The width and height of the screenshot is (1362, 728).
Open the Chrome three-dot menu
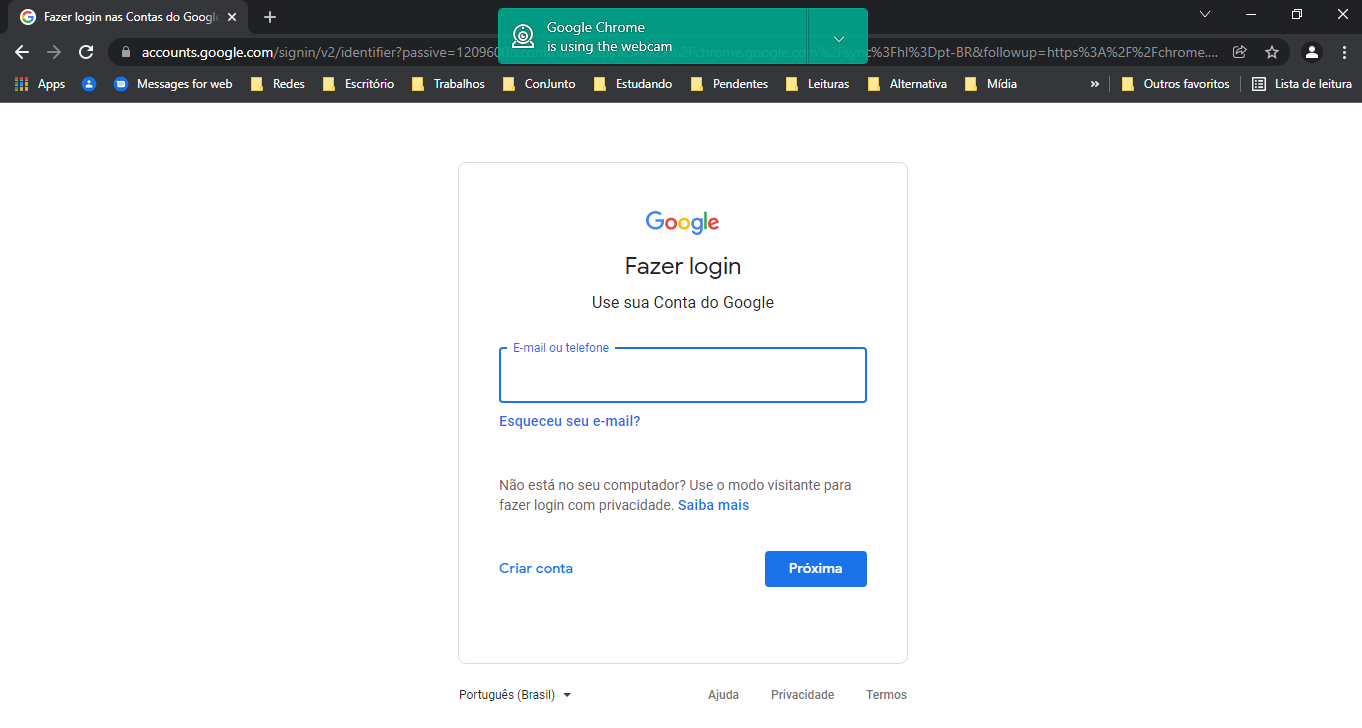(1343, 52)
